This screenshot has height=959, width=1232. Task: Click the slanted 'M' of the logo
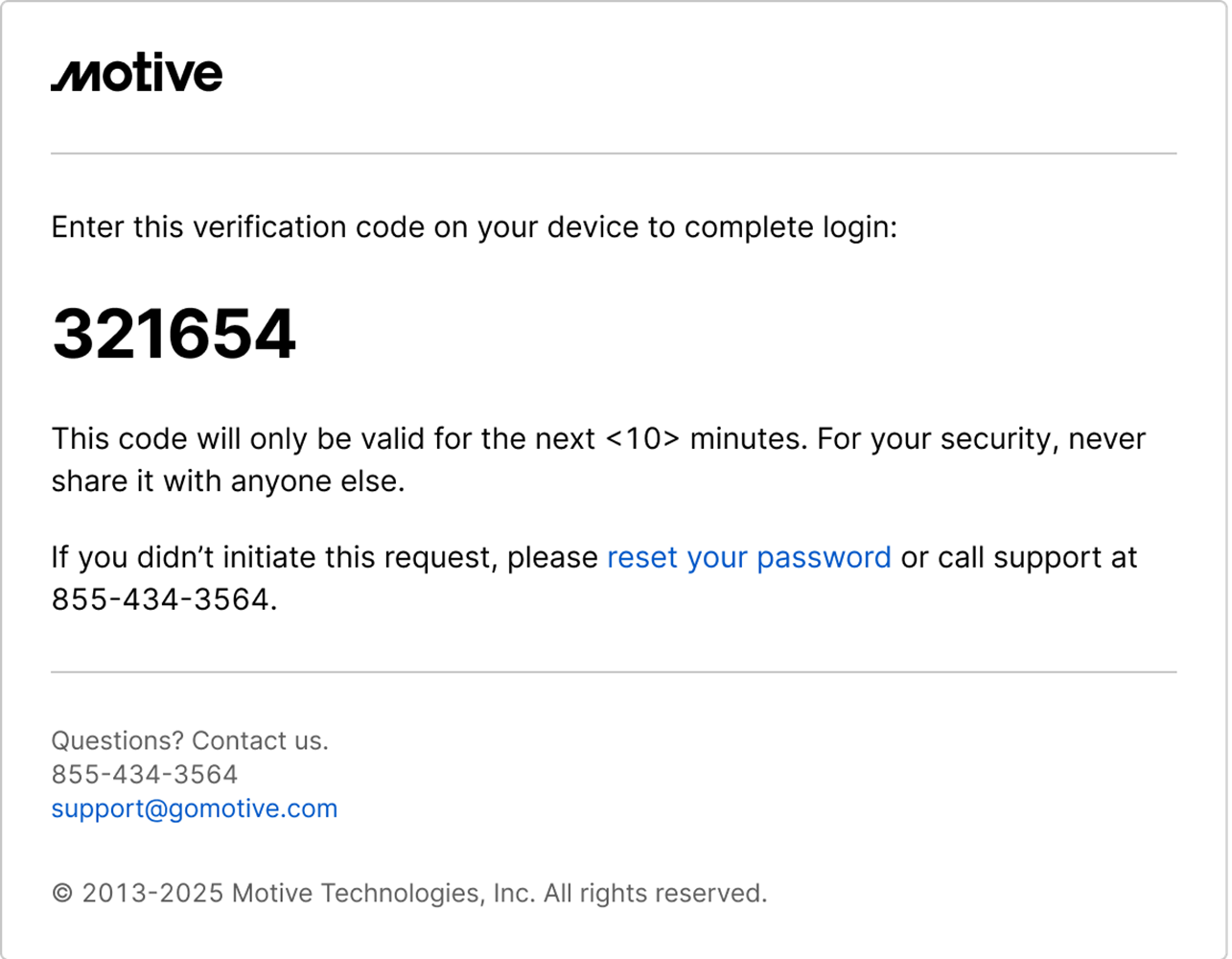[x=75, y=75]
